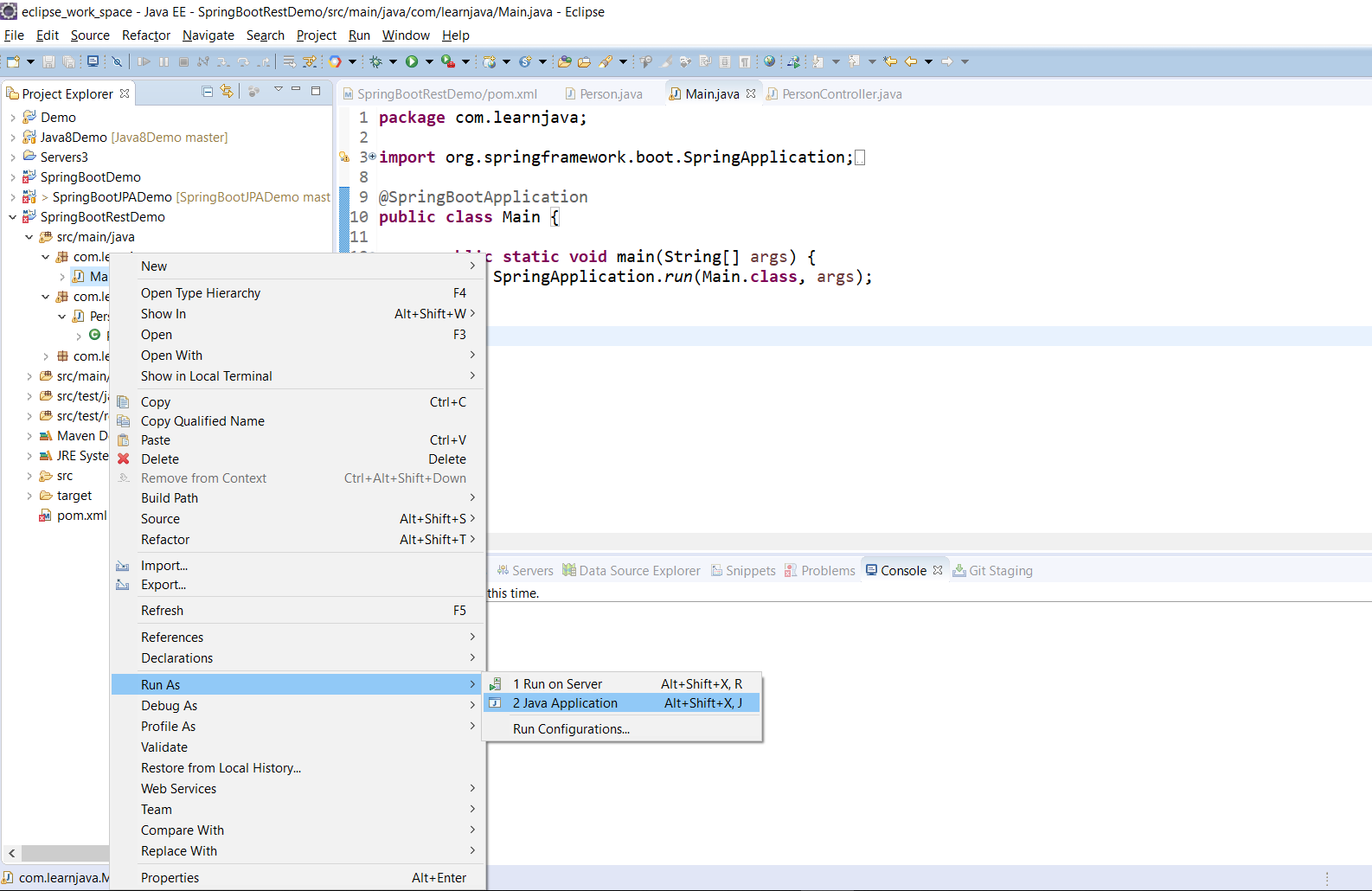Image resolution: width=1372 pixels, height=891 pixels.
Task: Click the Back navigation arrow in toolbar
Action: [911, 61]
